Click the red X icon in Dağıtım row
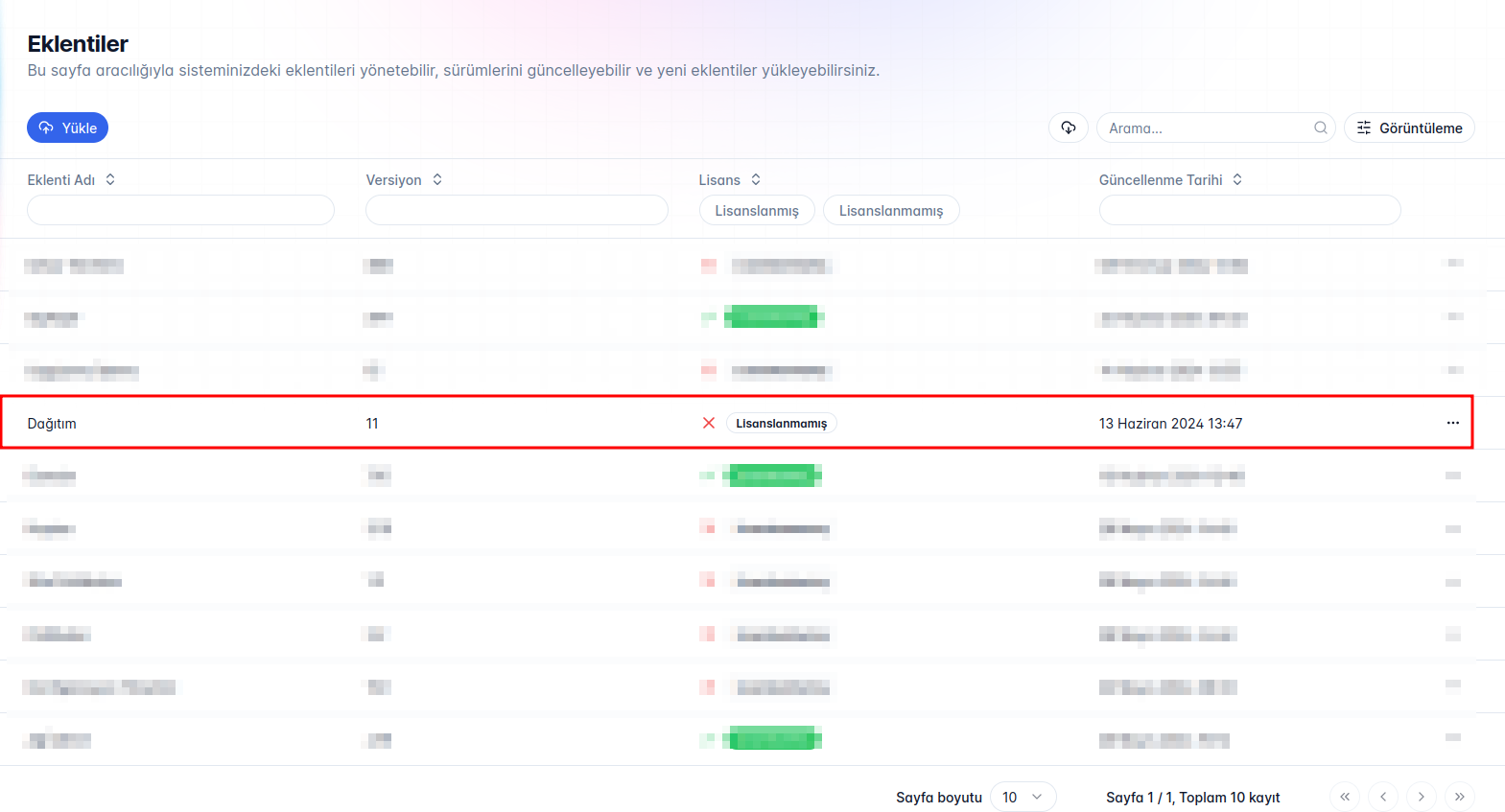 pos(709,423)
